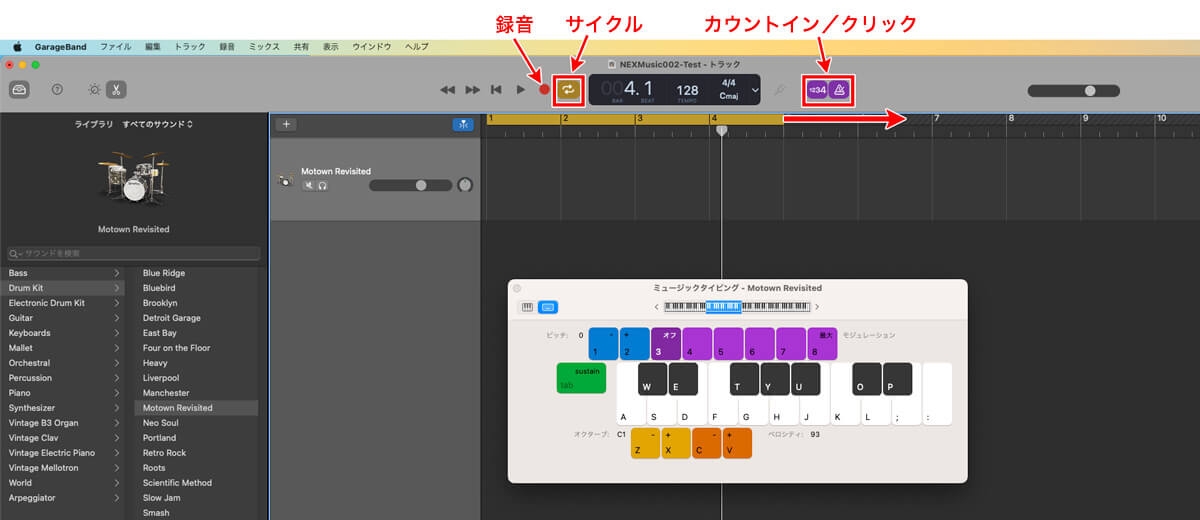Open the ミックス menu
Image resolution: width=1200 pixels, height=520 pixels.
point(264,47)
